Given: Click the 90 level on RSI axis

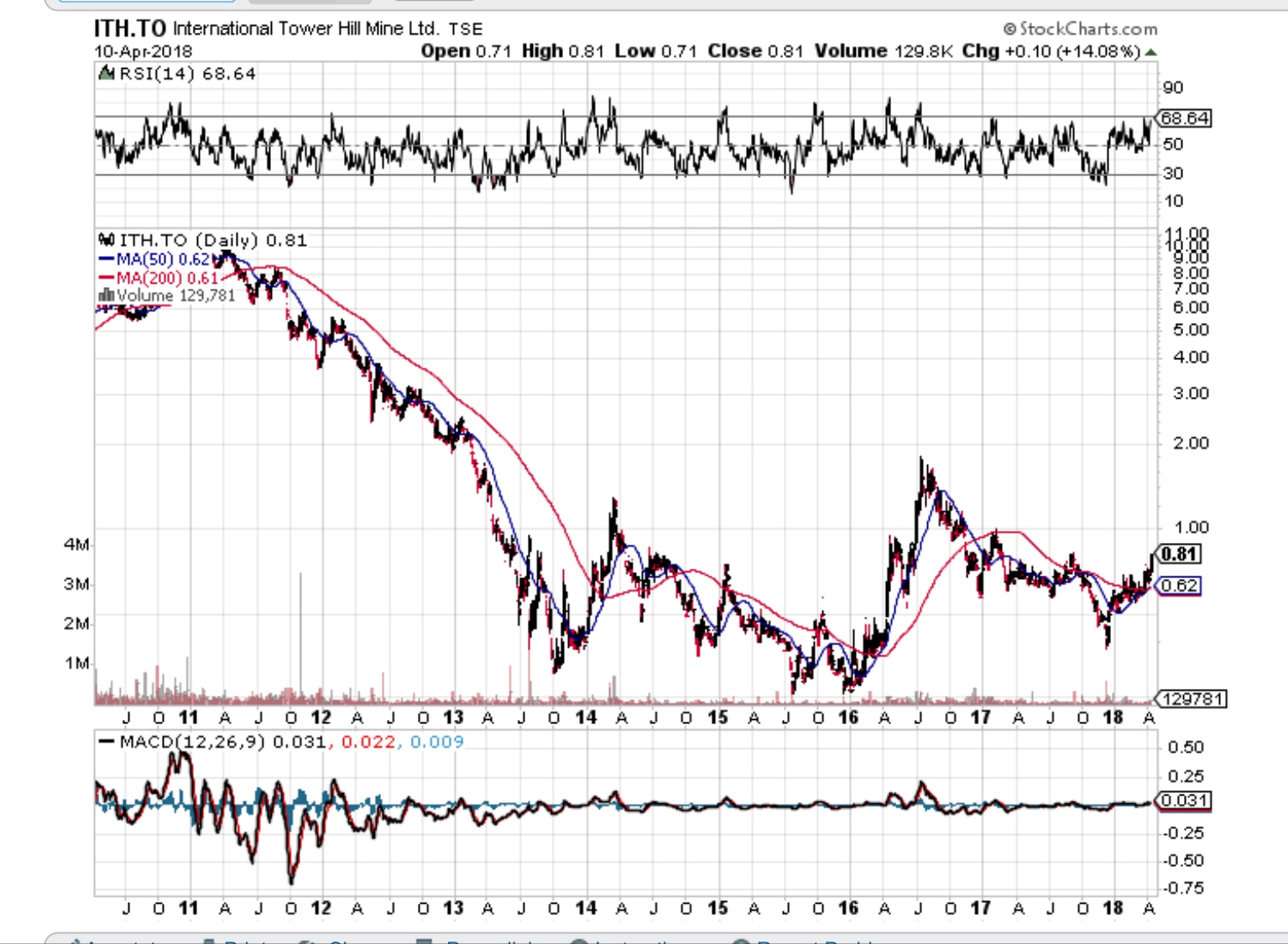Looking at the screenshot, I should coord(1173,87).
